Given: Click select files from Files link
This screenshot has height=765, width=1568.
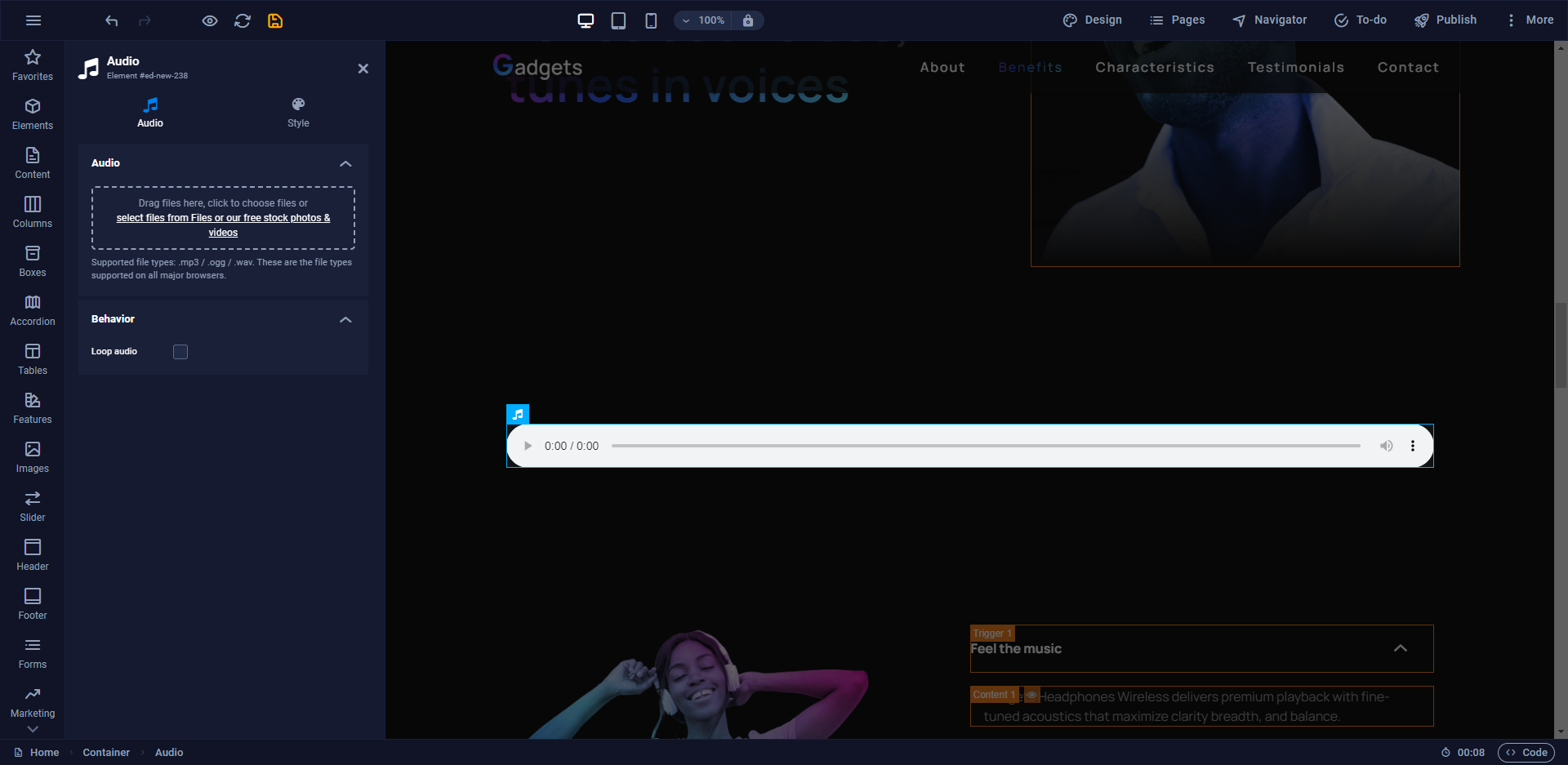Looking at the screenshot, I should (223, 225).
